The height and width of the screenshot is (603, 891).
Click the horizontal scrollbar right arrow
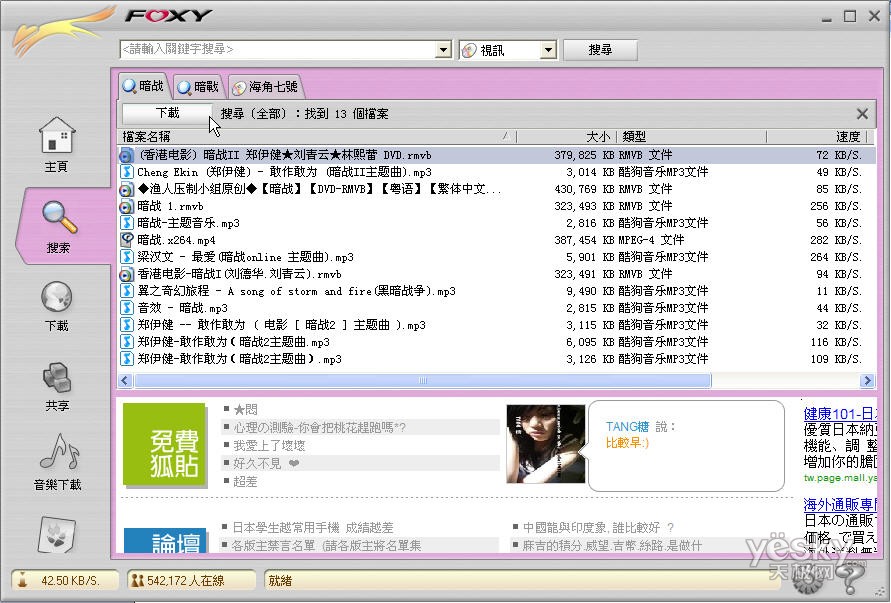tap(867, 380)
